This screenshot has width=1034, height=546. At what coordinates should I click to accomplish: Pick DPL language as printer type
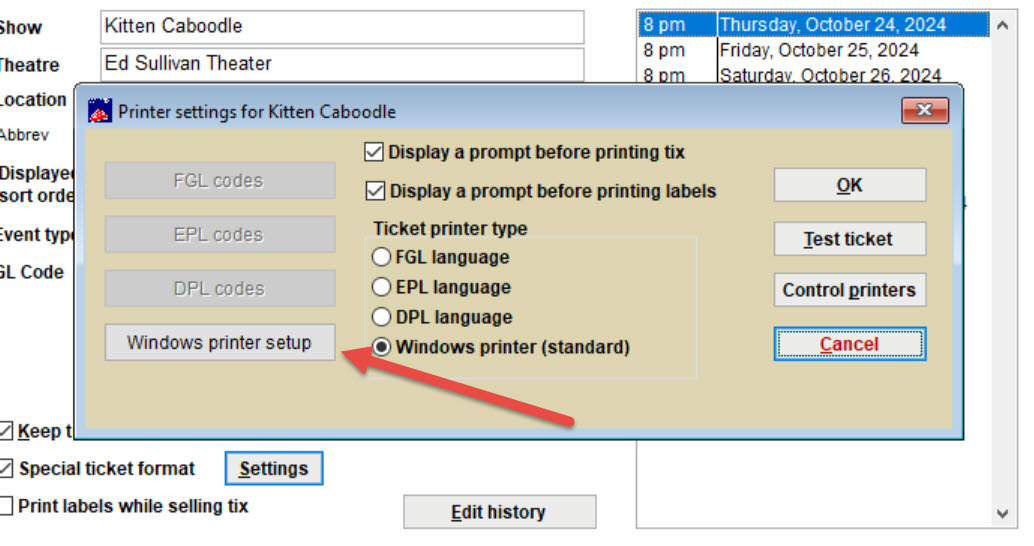click(x=381, y=317)
